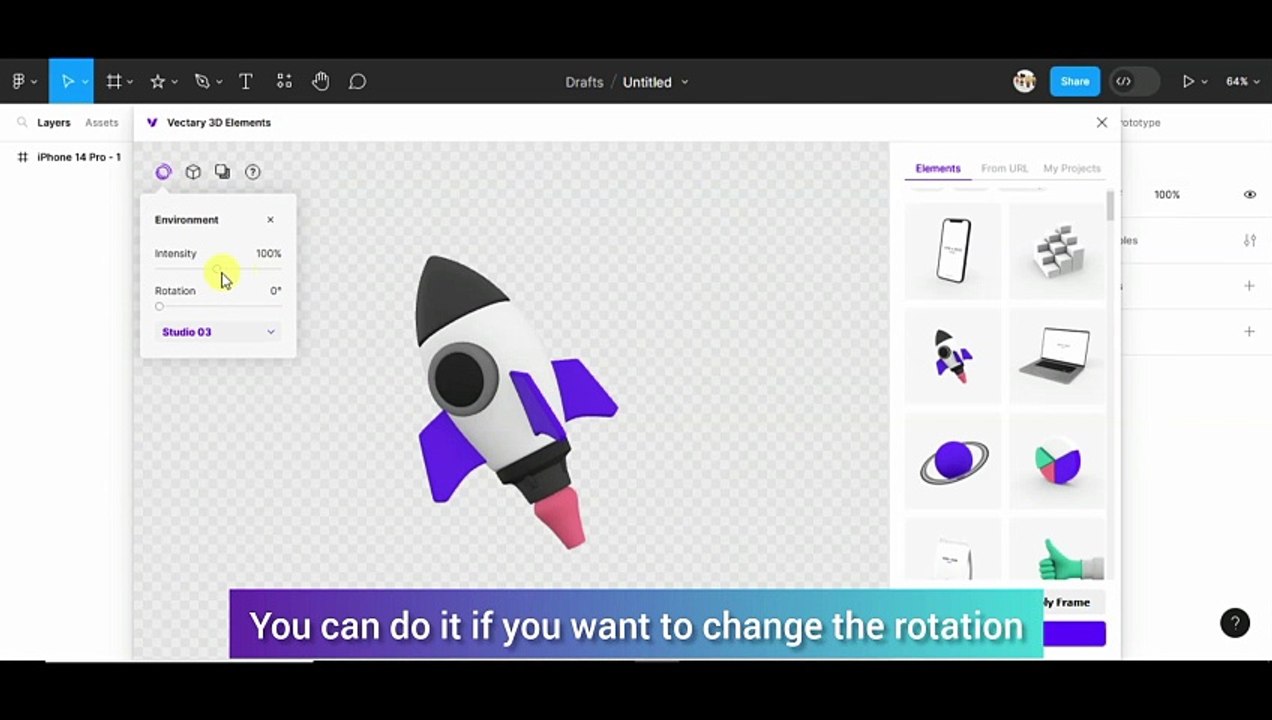Open the Resources tool
1272x720 pixels.
[284, 82]
